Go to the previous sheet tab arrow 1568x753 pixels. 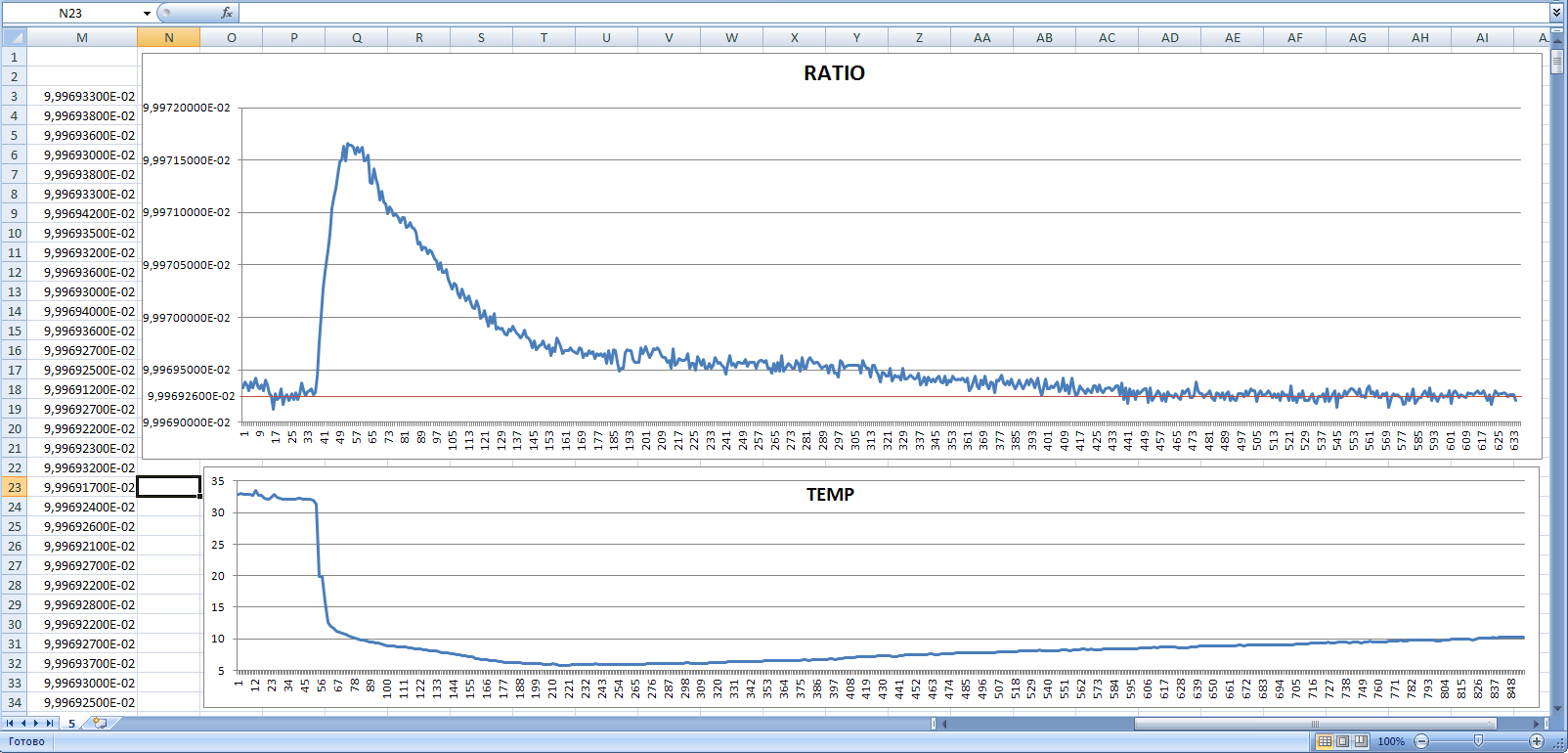pyautogui.click(x=23, y=724)
